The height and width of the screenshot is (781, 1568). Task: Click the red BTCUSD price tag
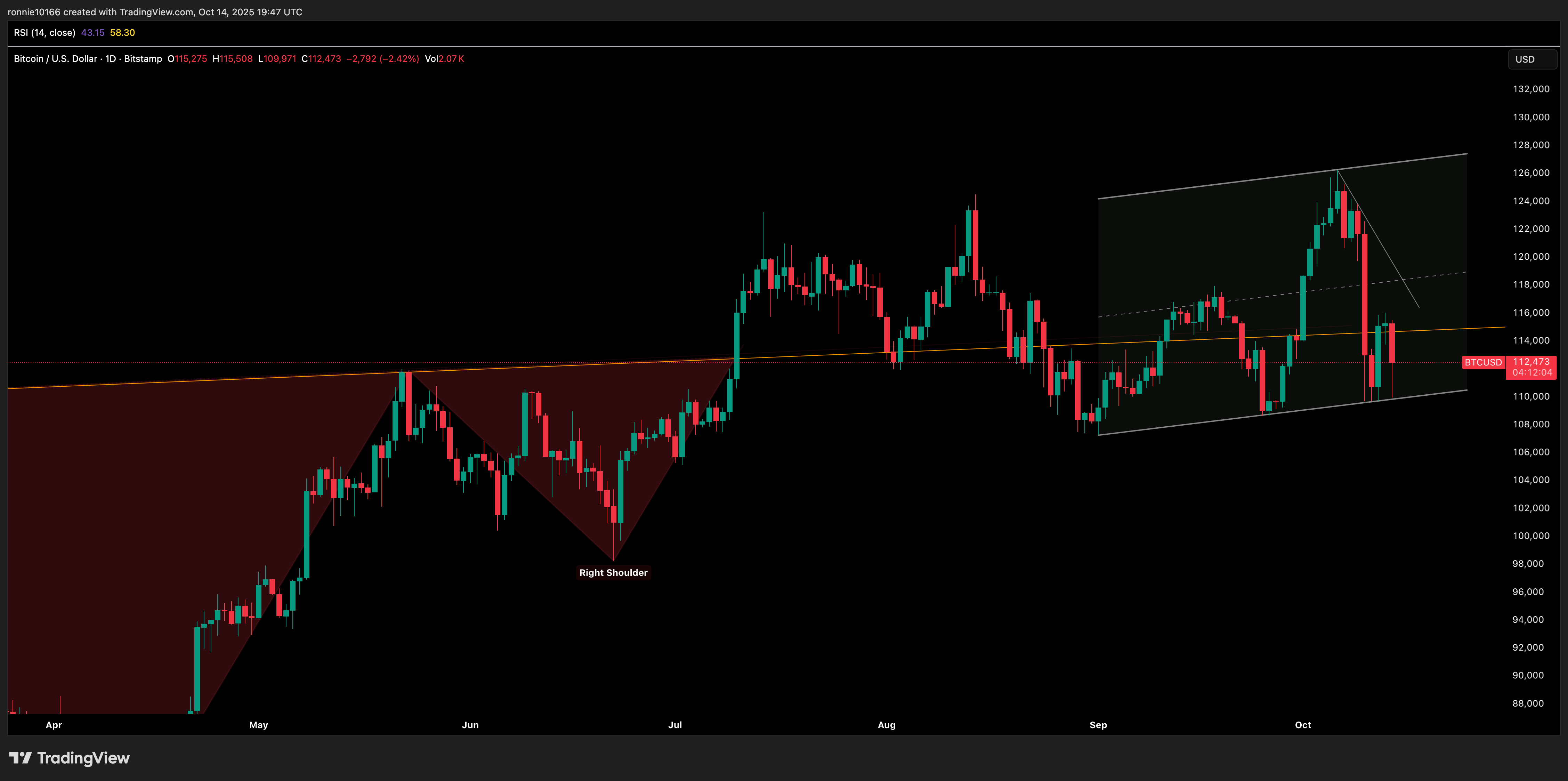pyautogui.click(x=1483, y=362)
